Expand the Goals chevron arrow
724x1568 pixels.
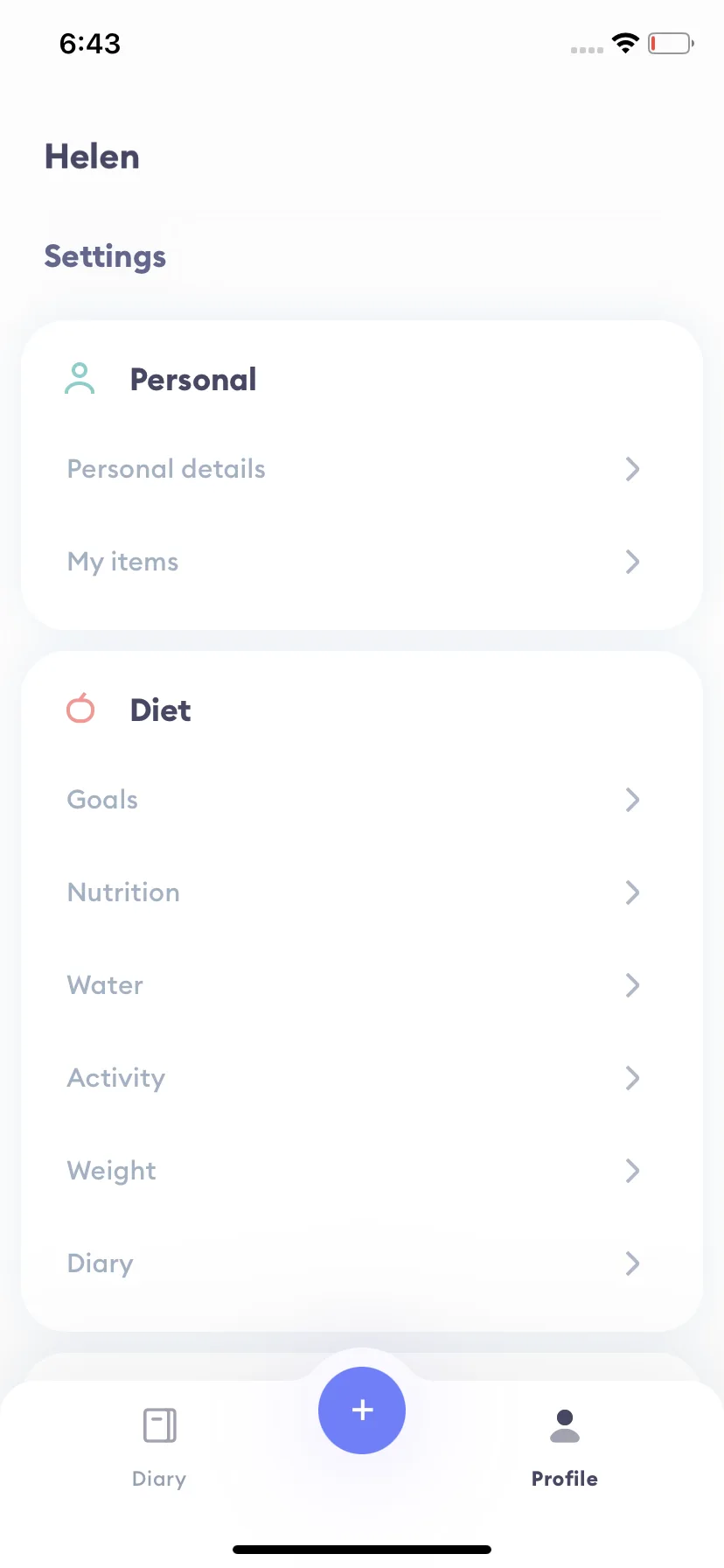633,800
